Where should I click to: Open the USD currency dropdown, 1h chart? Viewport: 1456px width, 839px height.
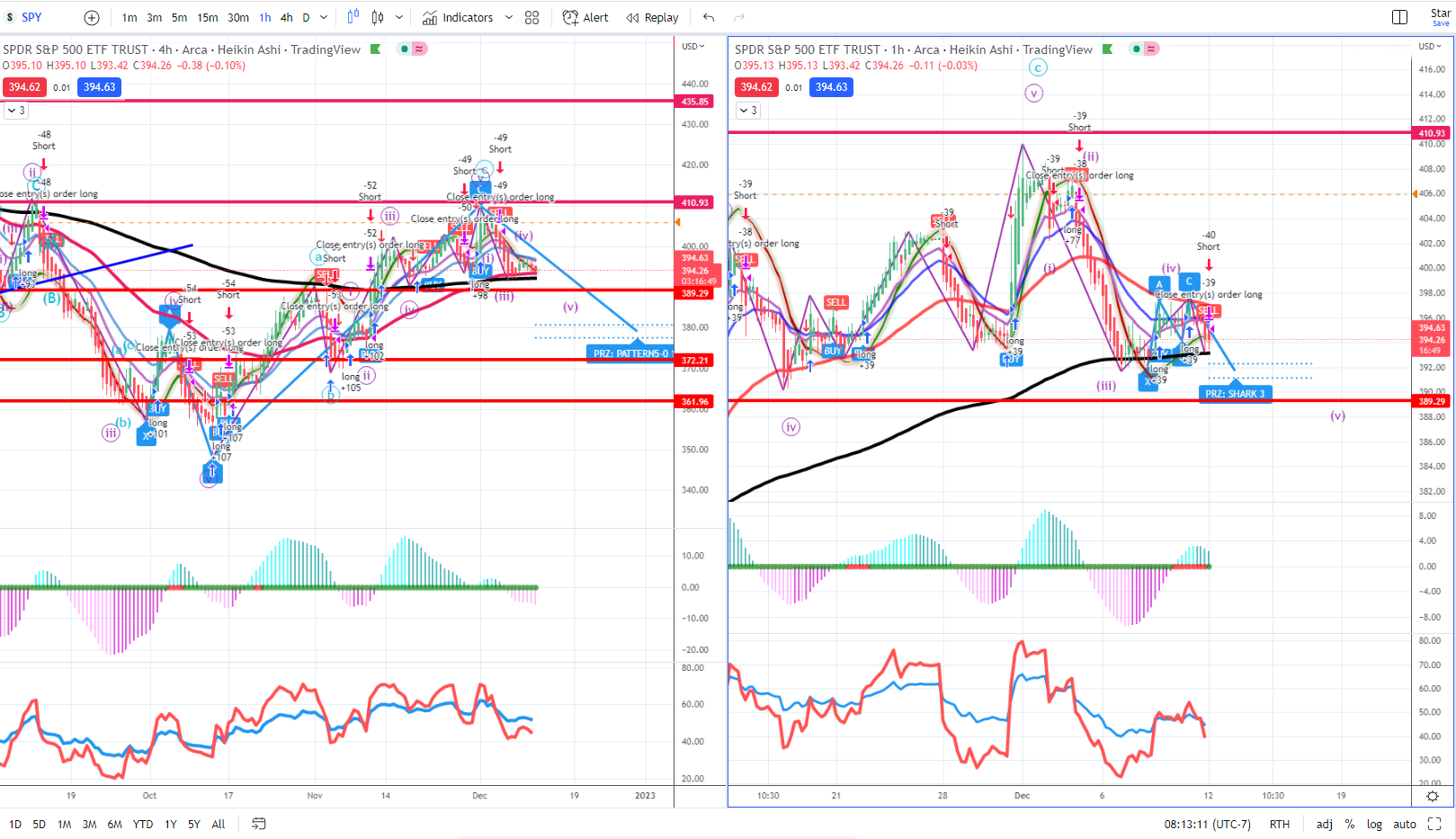1427,47
